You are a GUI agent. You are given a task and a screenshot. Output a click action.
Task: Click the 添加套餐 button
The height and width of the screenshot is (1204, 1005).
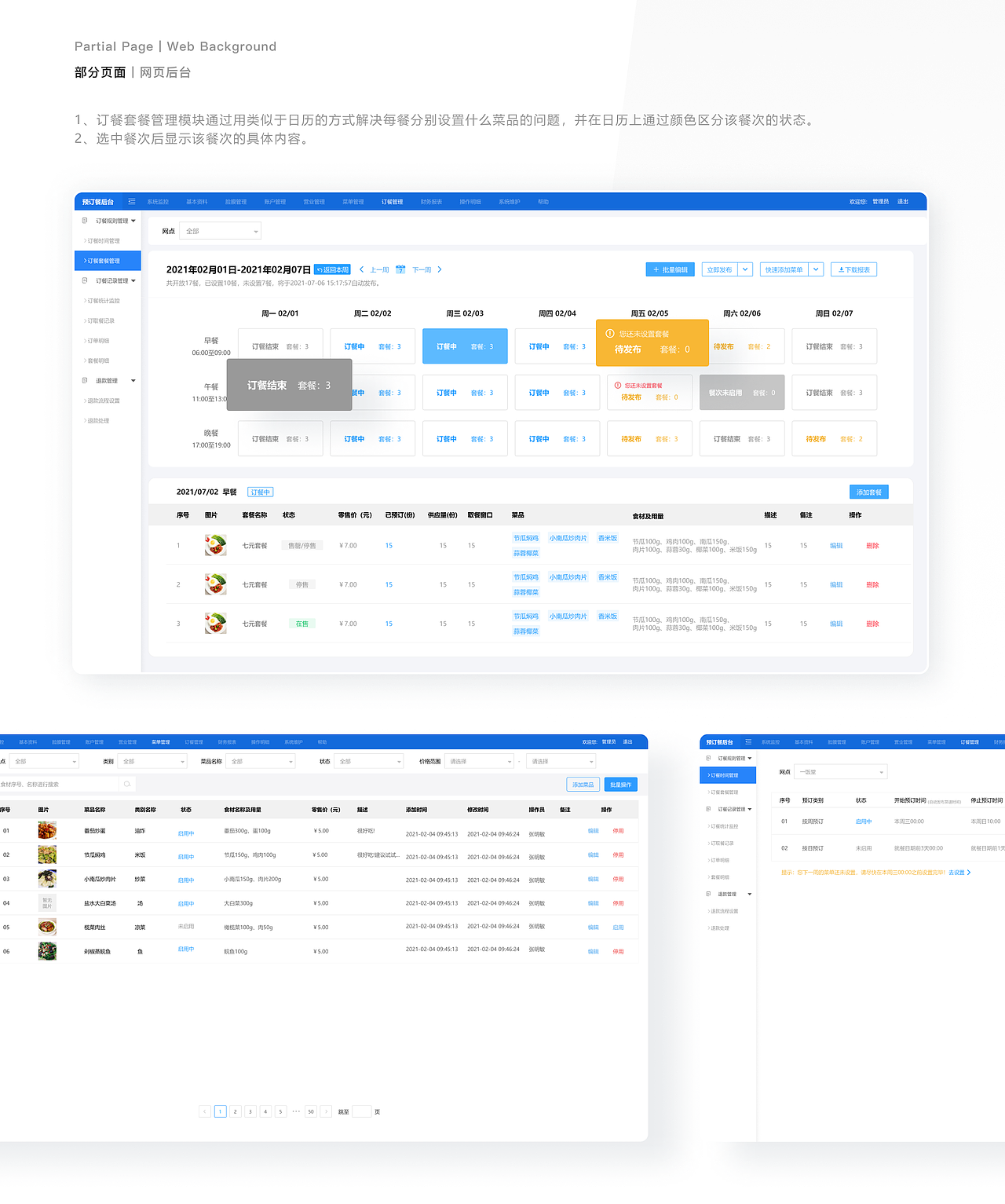pos(869,492)
